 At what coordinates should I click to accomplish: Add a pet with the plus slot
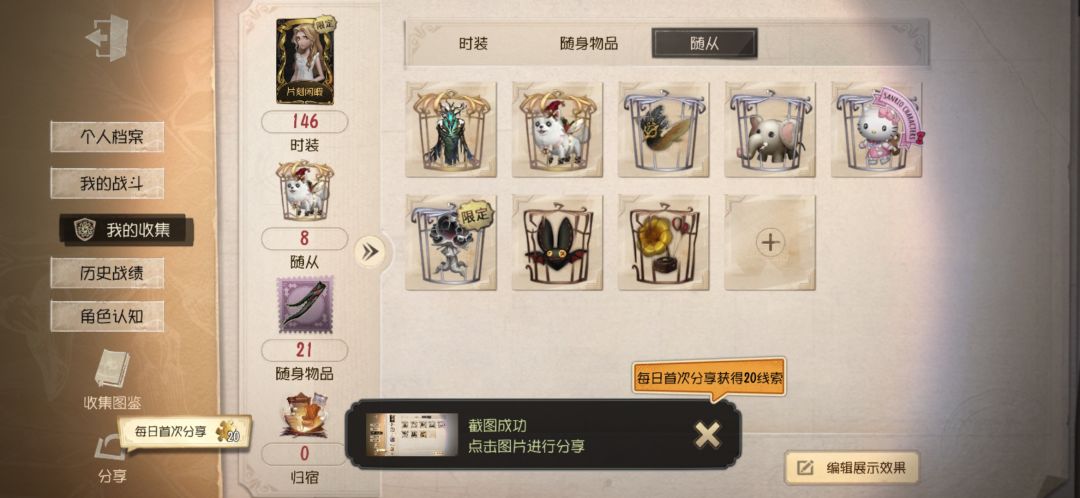[770, 242]
